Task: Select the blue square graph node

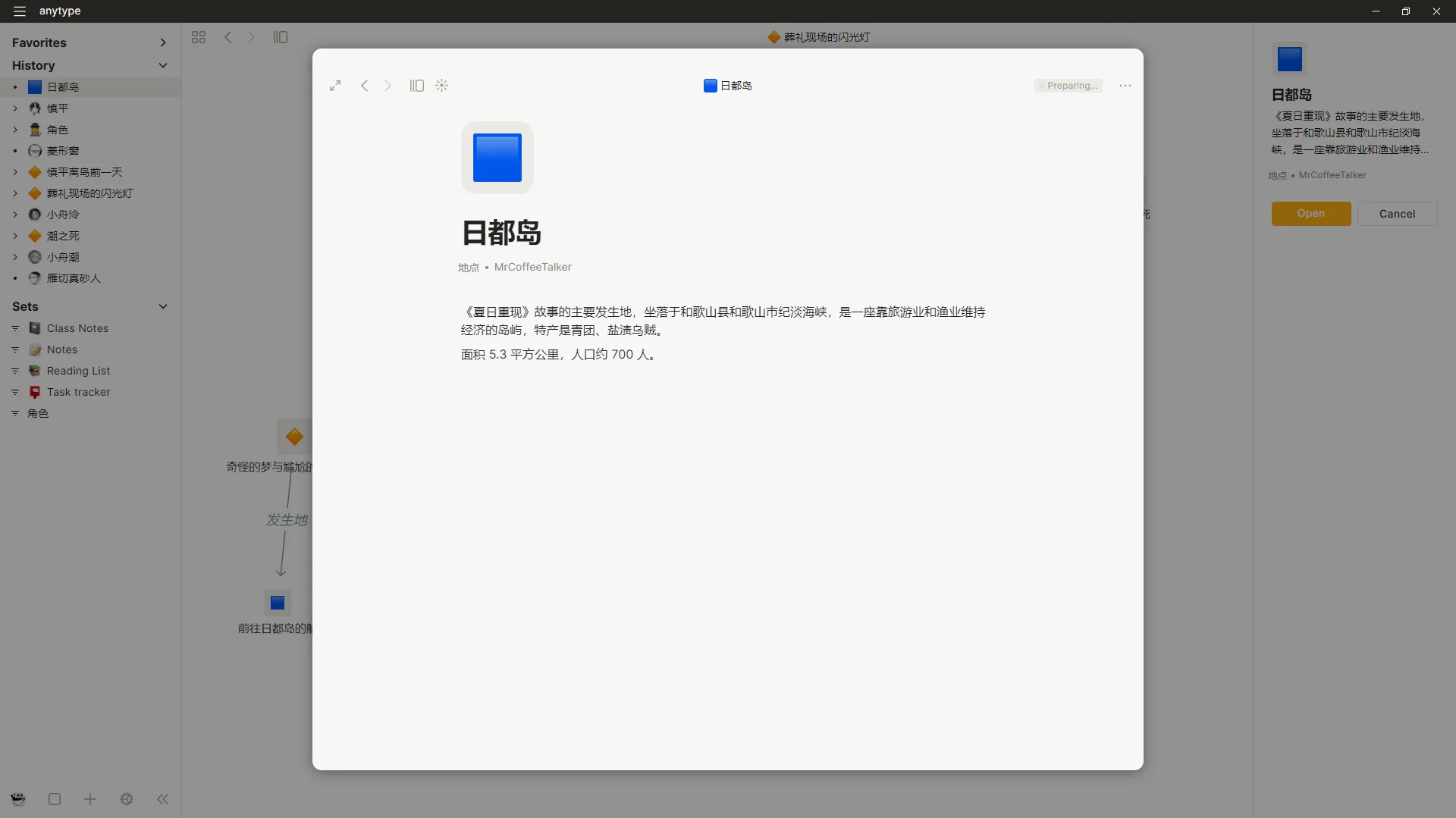Action: [x=278, y=603]
